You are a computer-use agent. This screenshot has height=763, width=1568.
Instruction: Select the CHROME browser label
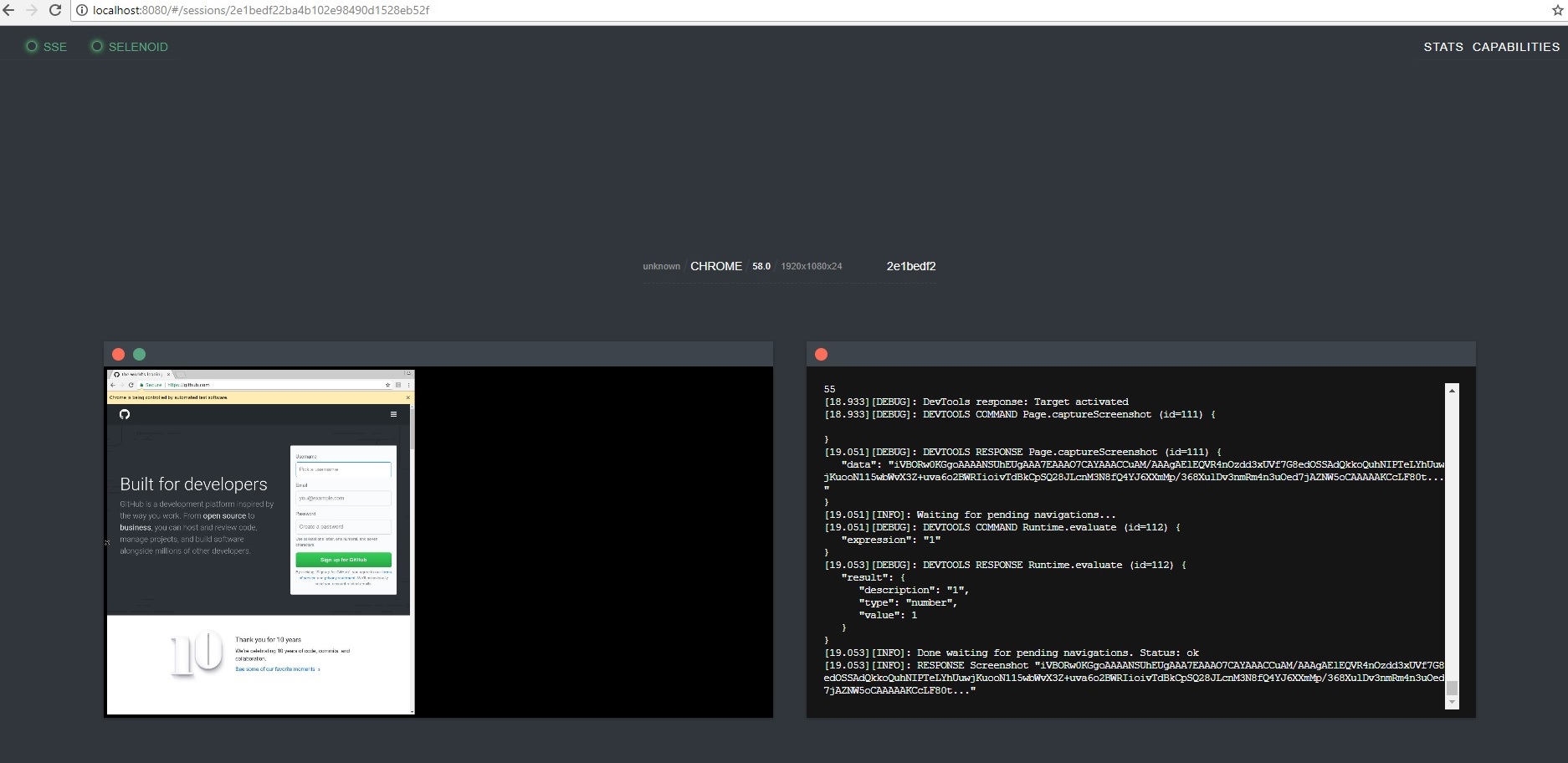click(x=716, y=266)
